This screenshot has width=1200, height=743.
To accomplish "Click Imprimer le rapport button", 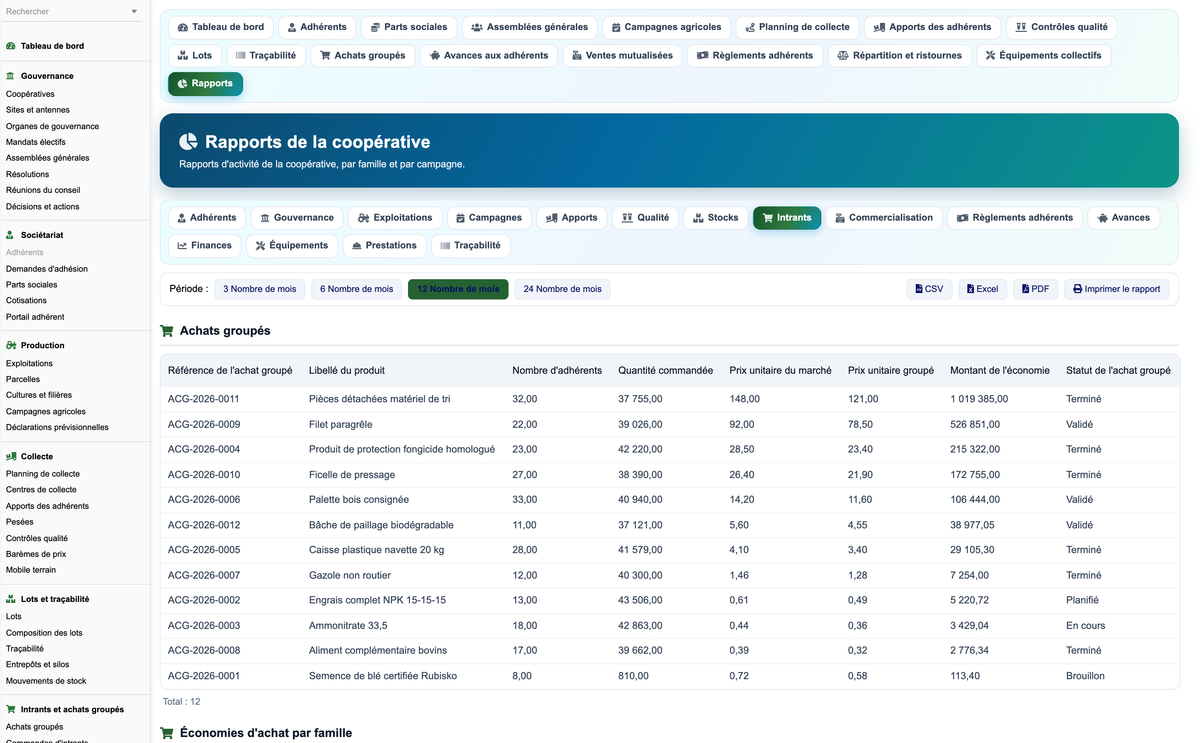I will pyautogui.click(x=1116, y=289).
